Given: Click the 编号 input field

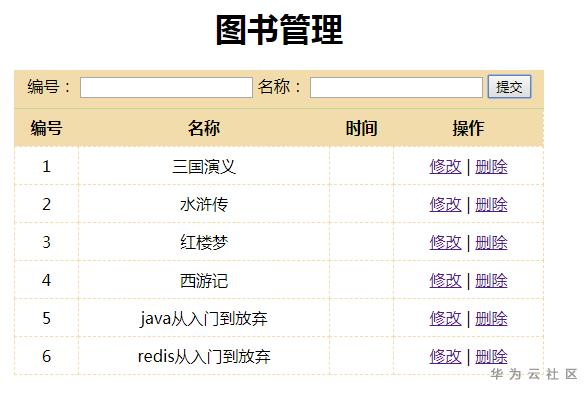Looking at the screenshot, I should (x=166, y=87).
